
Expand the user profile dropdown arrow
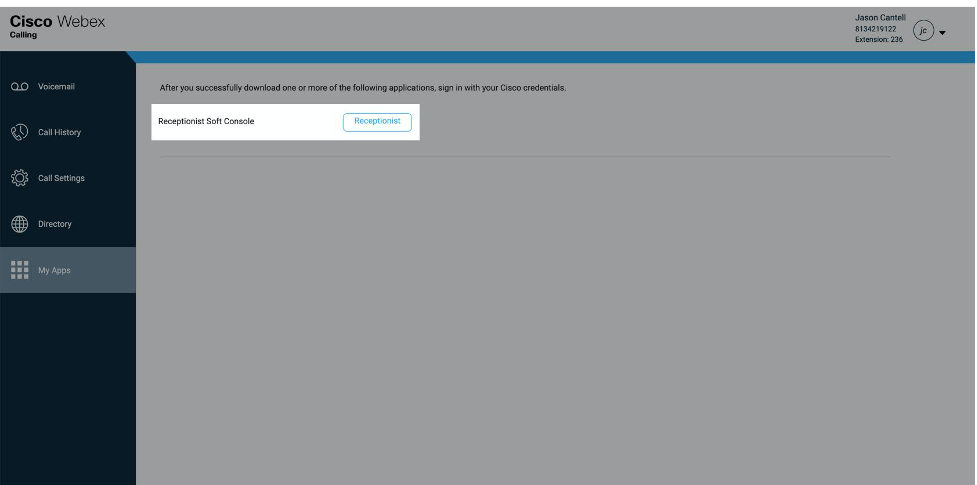[942, 33]
